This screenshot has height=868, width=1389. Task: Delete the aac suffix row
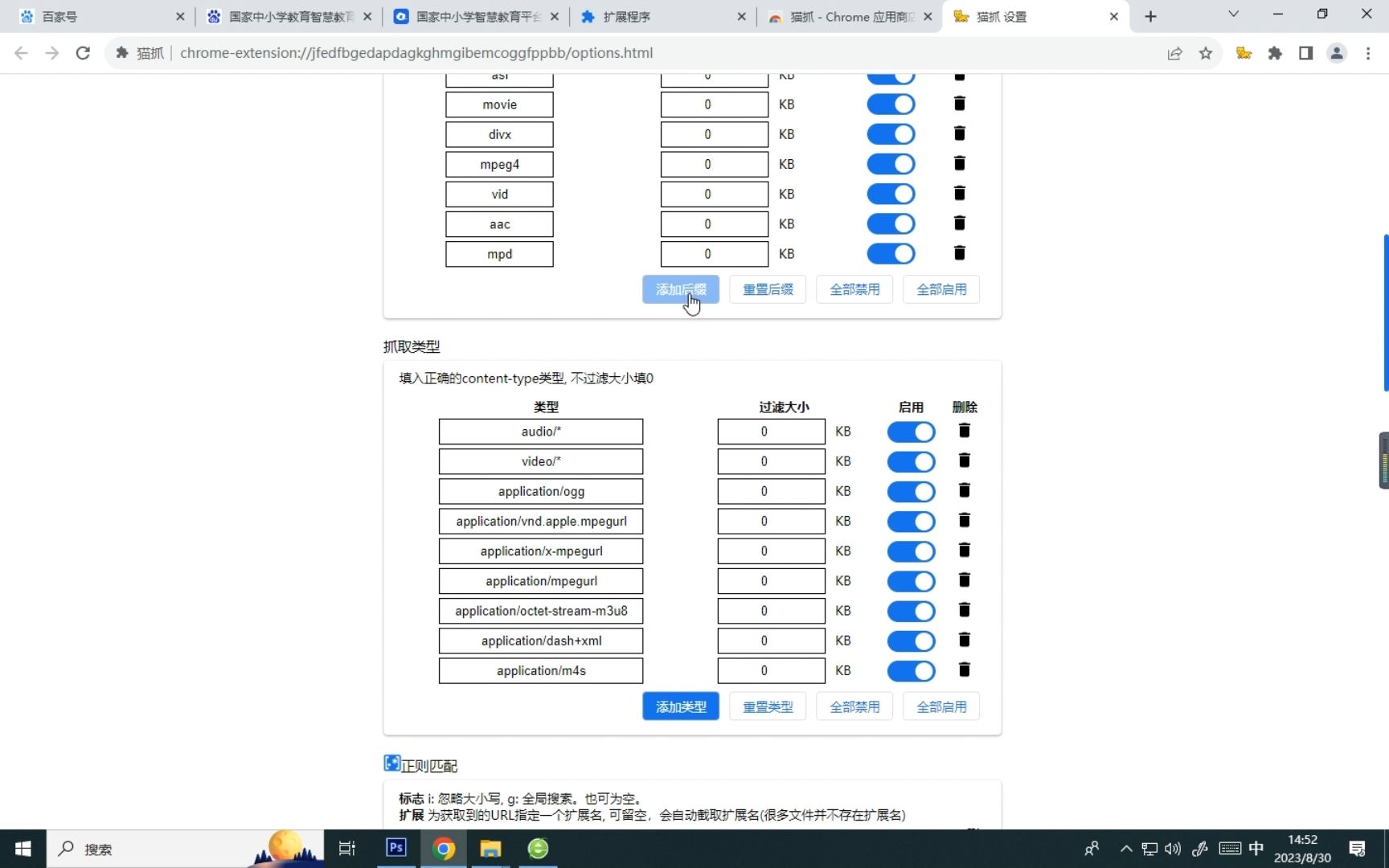click(959, 223)
